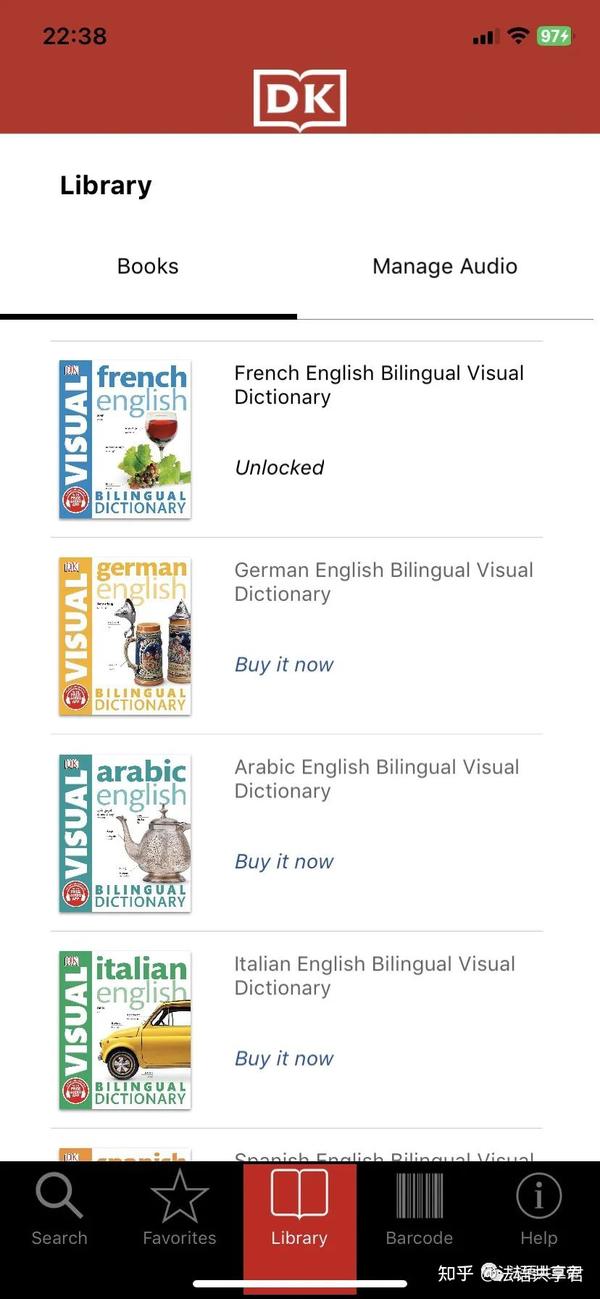Tap the Arabic dictionary cover with teapot

(x=124, y=832)
